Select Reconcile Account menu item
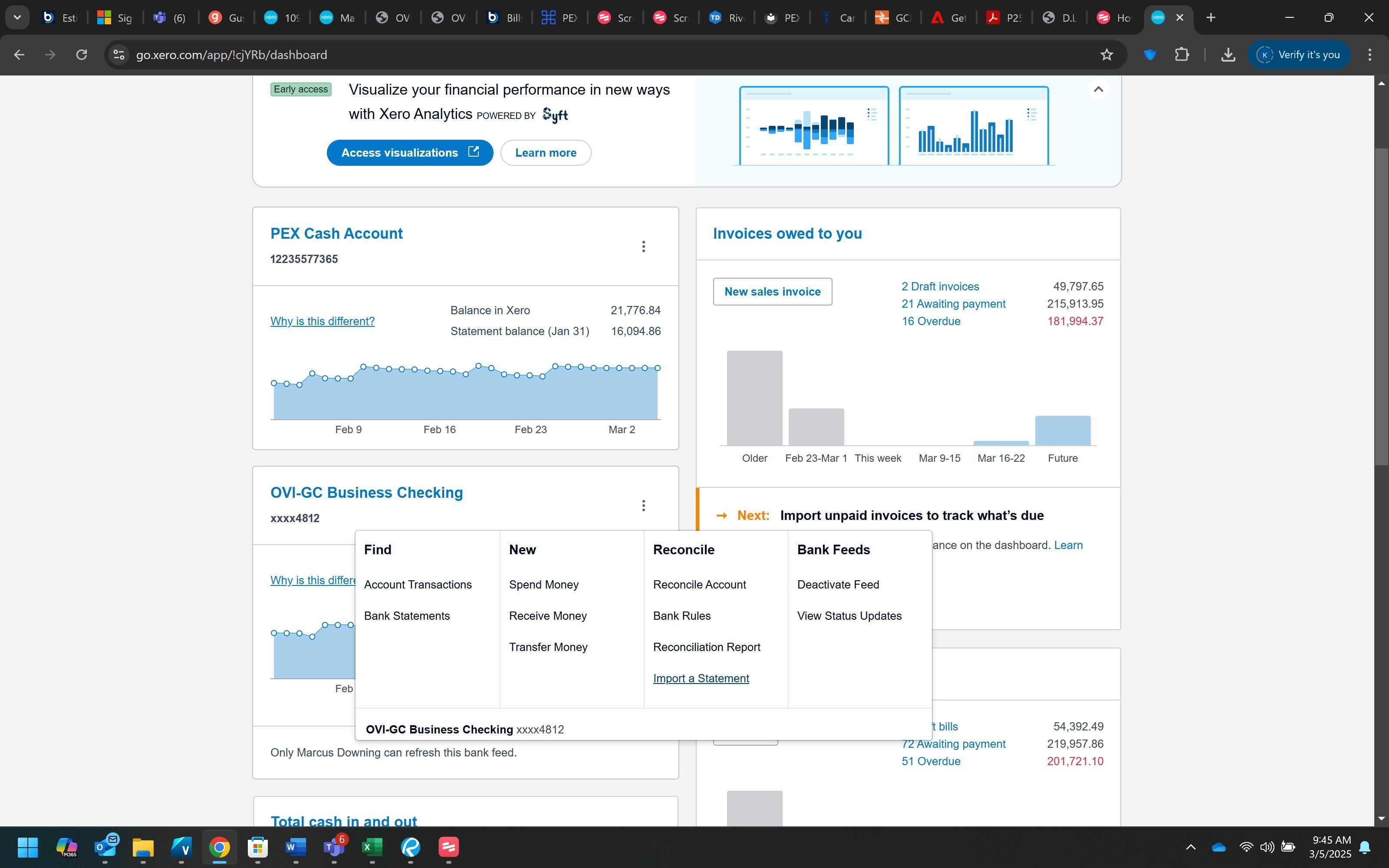The width and height of the screenshot is (1389, 868). (x=699, y=585)
